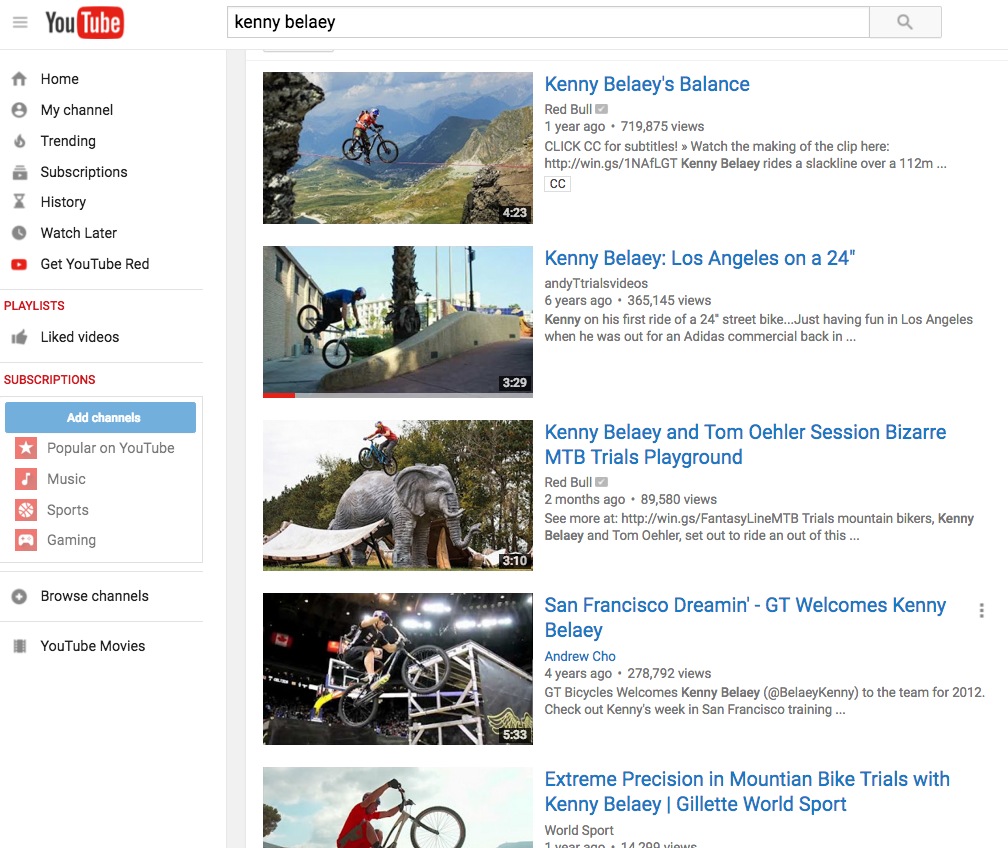Open the hamburger guide menu
The width and height of the screenshot is (1008, 848).
click(x=20, y=23)
